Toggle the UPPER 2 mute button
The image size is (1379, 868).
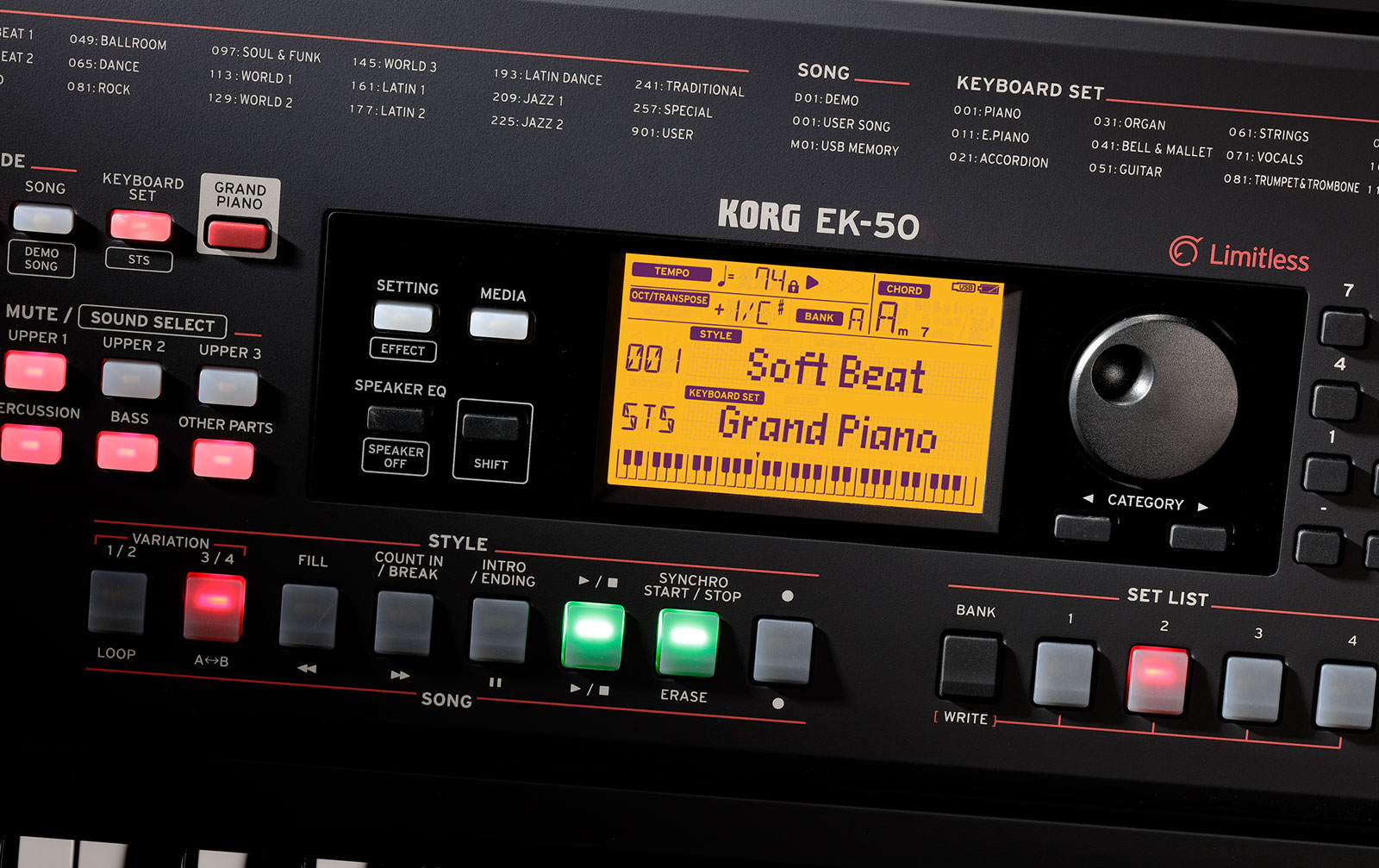131,379
